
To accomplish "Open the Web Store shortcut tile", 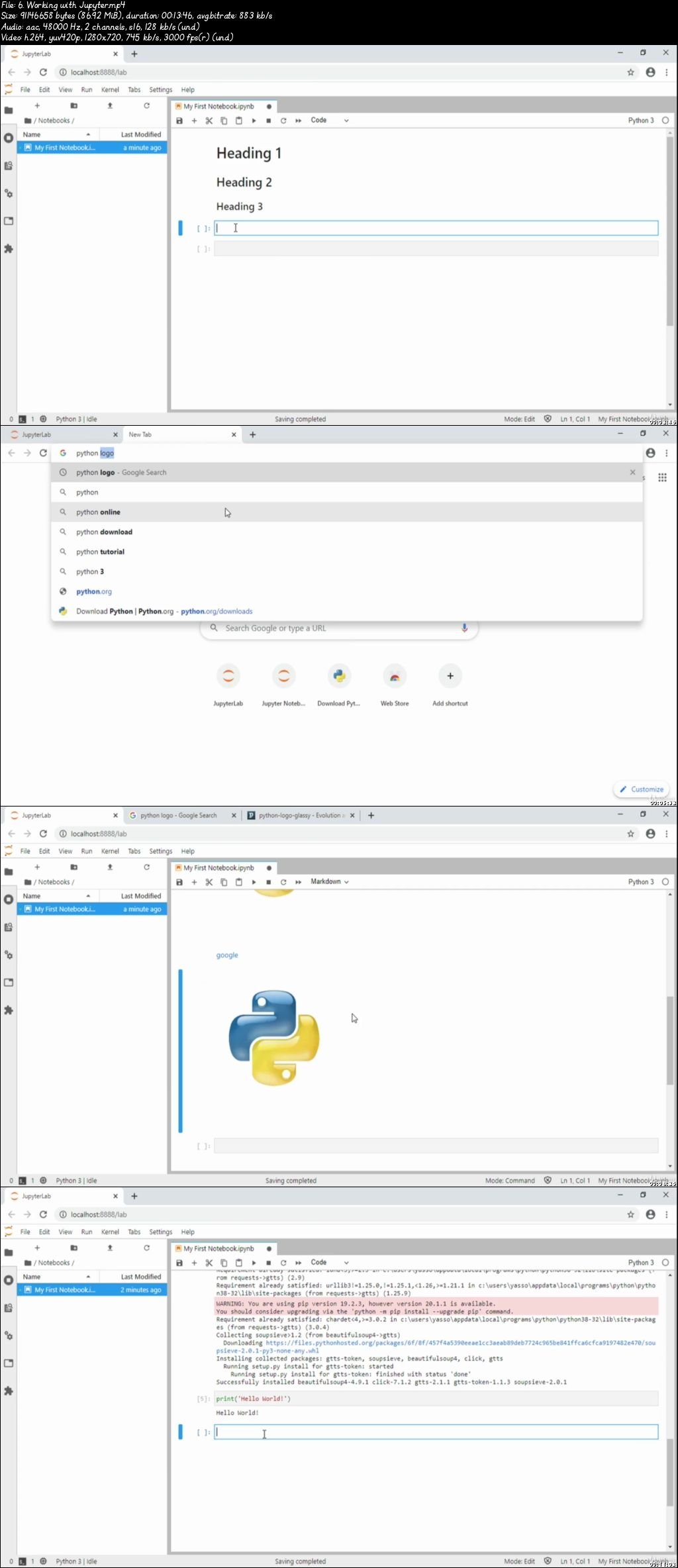I will [x=395, y=685].
